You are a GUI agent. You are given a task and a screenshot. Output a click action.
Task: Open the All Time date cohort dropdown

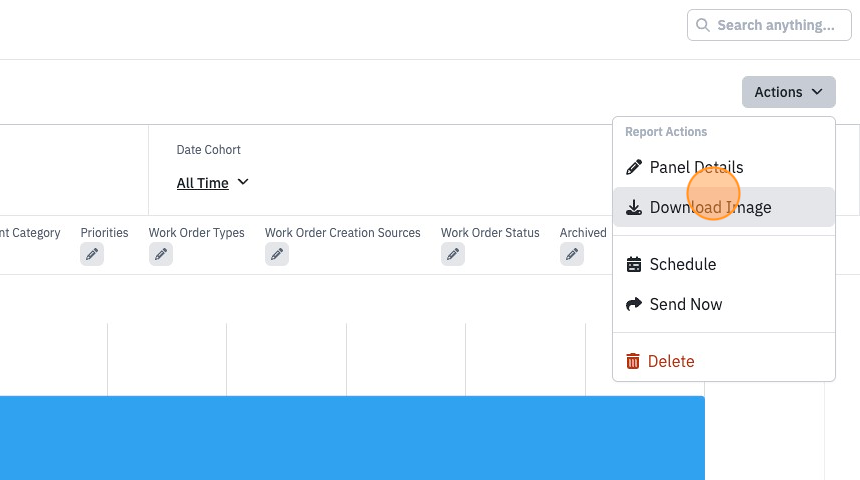(x=212, y=183)
